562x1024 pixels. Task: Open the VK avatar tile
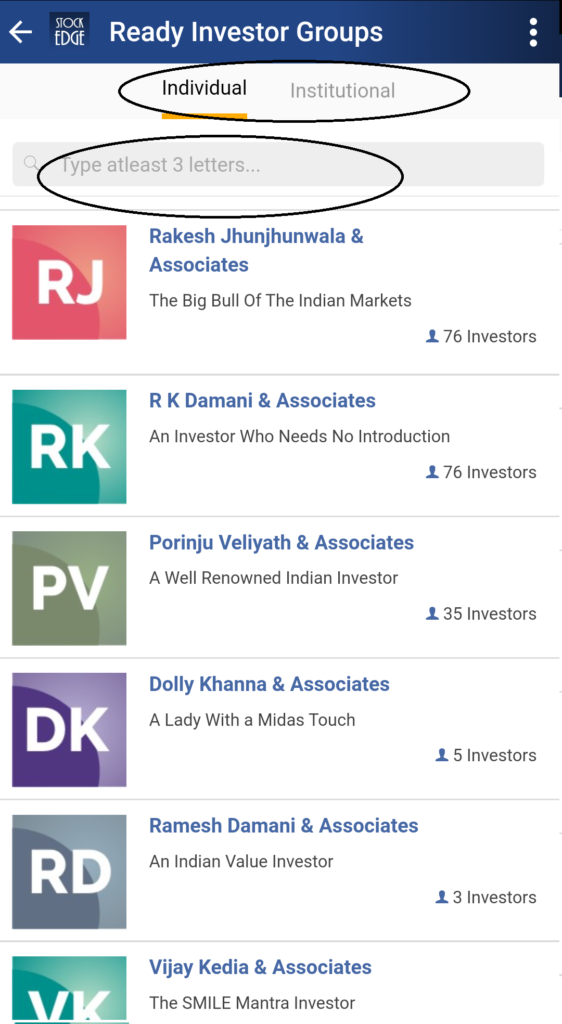click(x=69, y=990)
